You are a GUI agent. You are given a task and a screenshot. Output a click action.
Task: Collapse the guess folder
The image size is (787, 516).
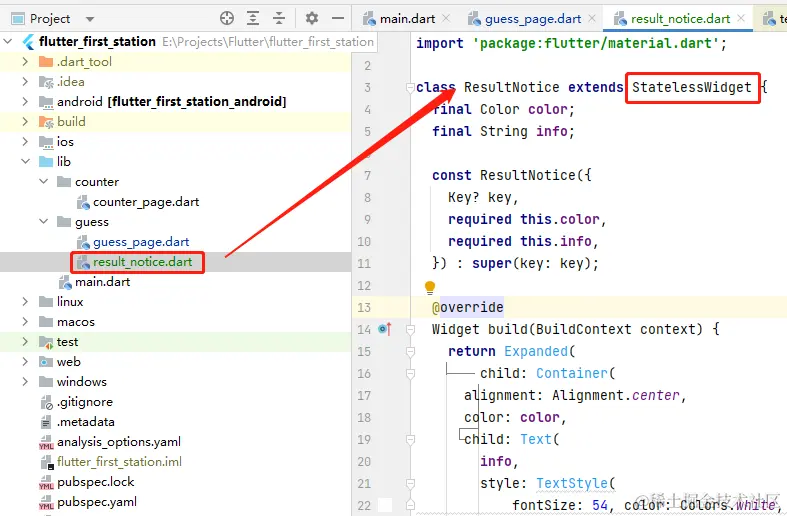click(43, 222)
